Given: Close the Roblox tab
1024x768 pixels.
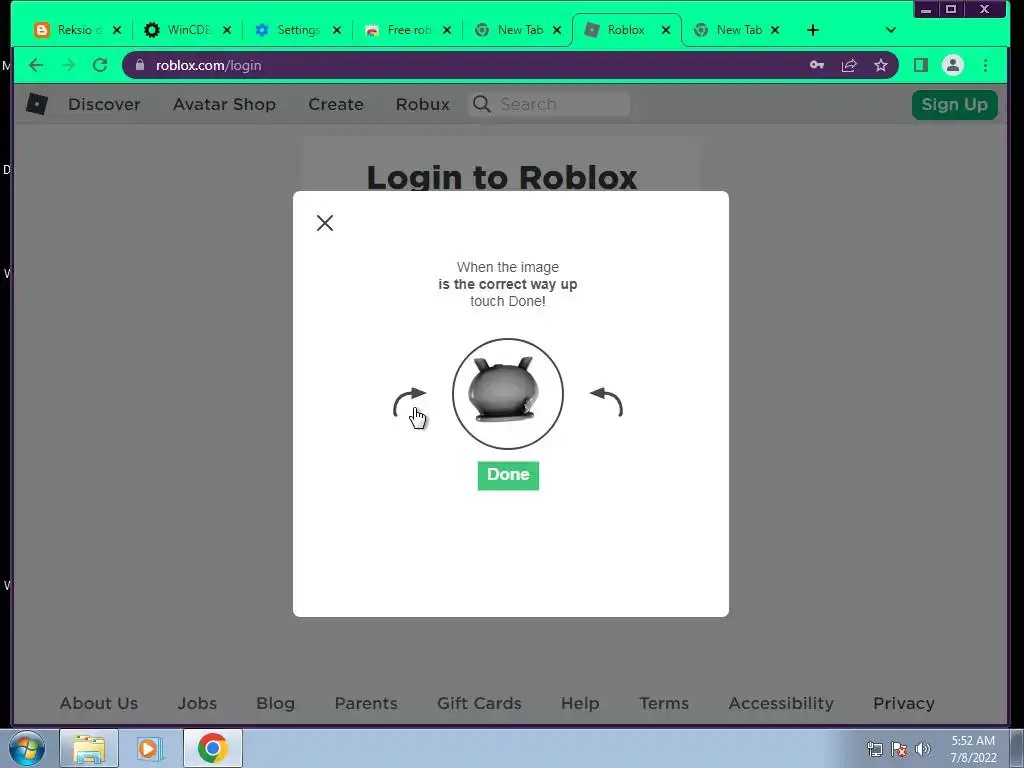Looking at the screenshot, I should point(665,30).
